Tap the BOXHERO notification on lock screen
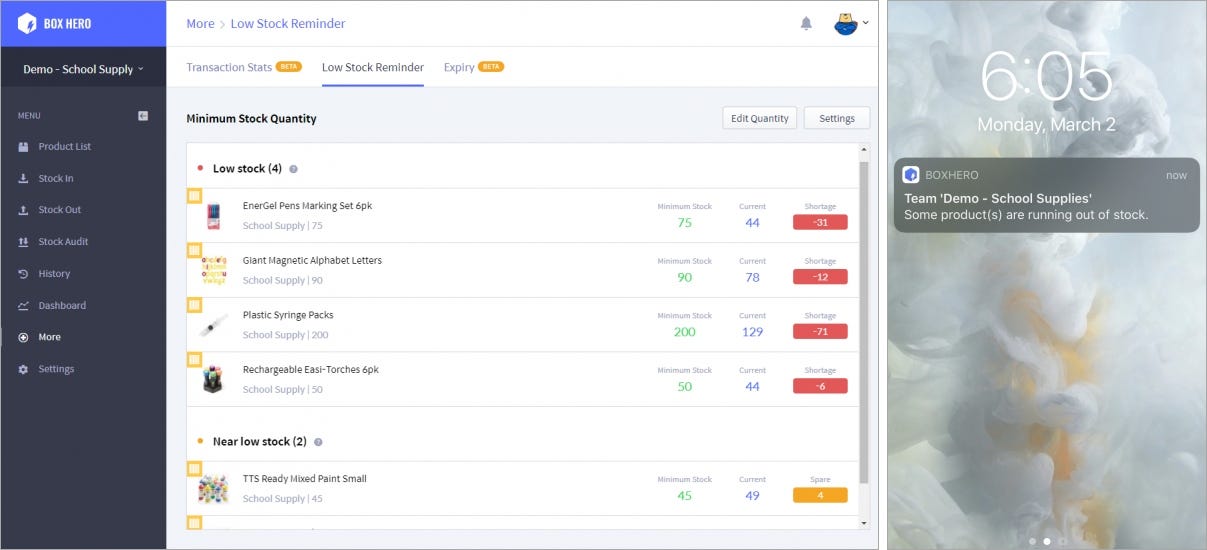The height and width of the screenshot is (550, 1207). point(1046,195)
